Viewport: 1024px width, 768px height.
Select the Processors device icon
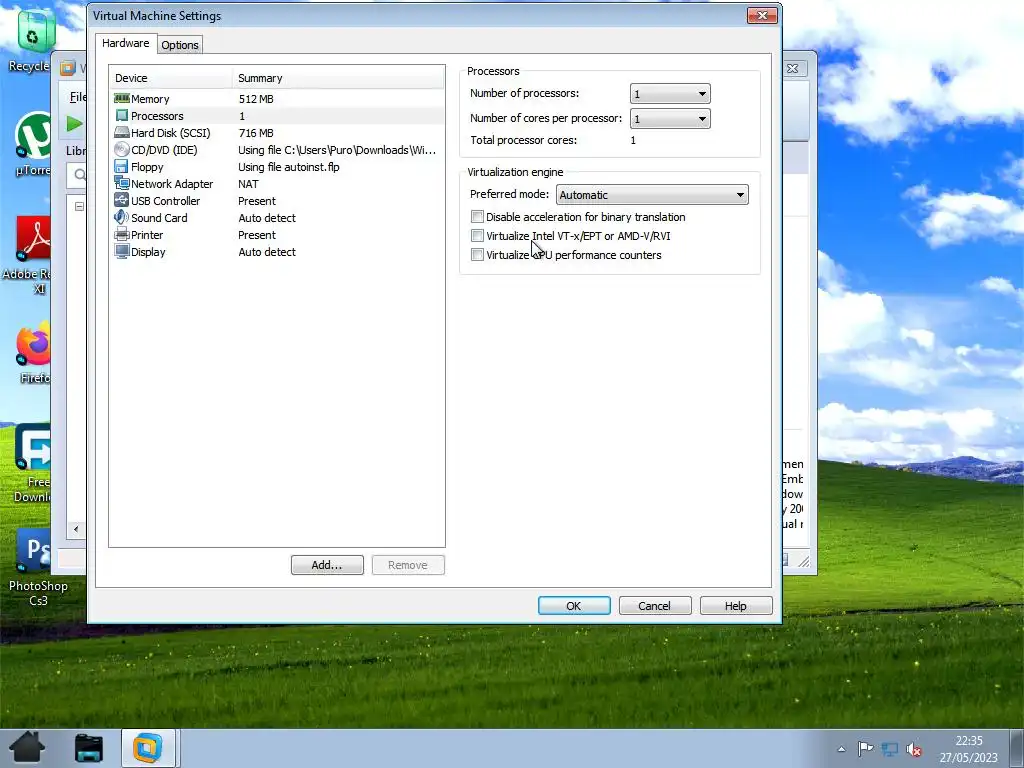[x=121, y=116]
